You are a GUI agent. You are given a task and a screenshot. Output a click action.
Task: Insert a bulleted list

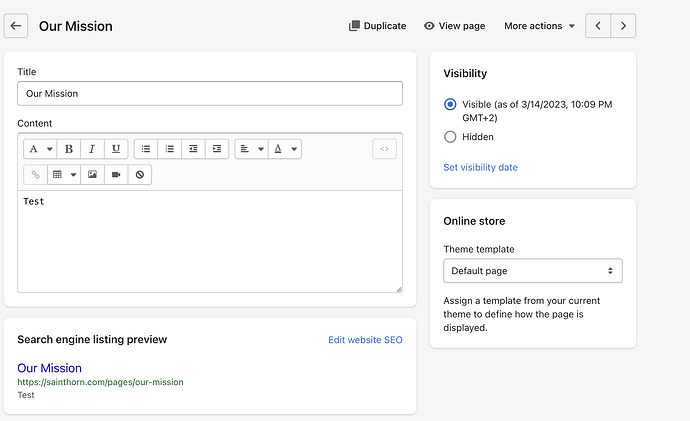pos(146,149)
